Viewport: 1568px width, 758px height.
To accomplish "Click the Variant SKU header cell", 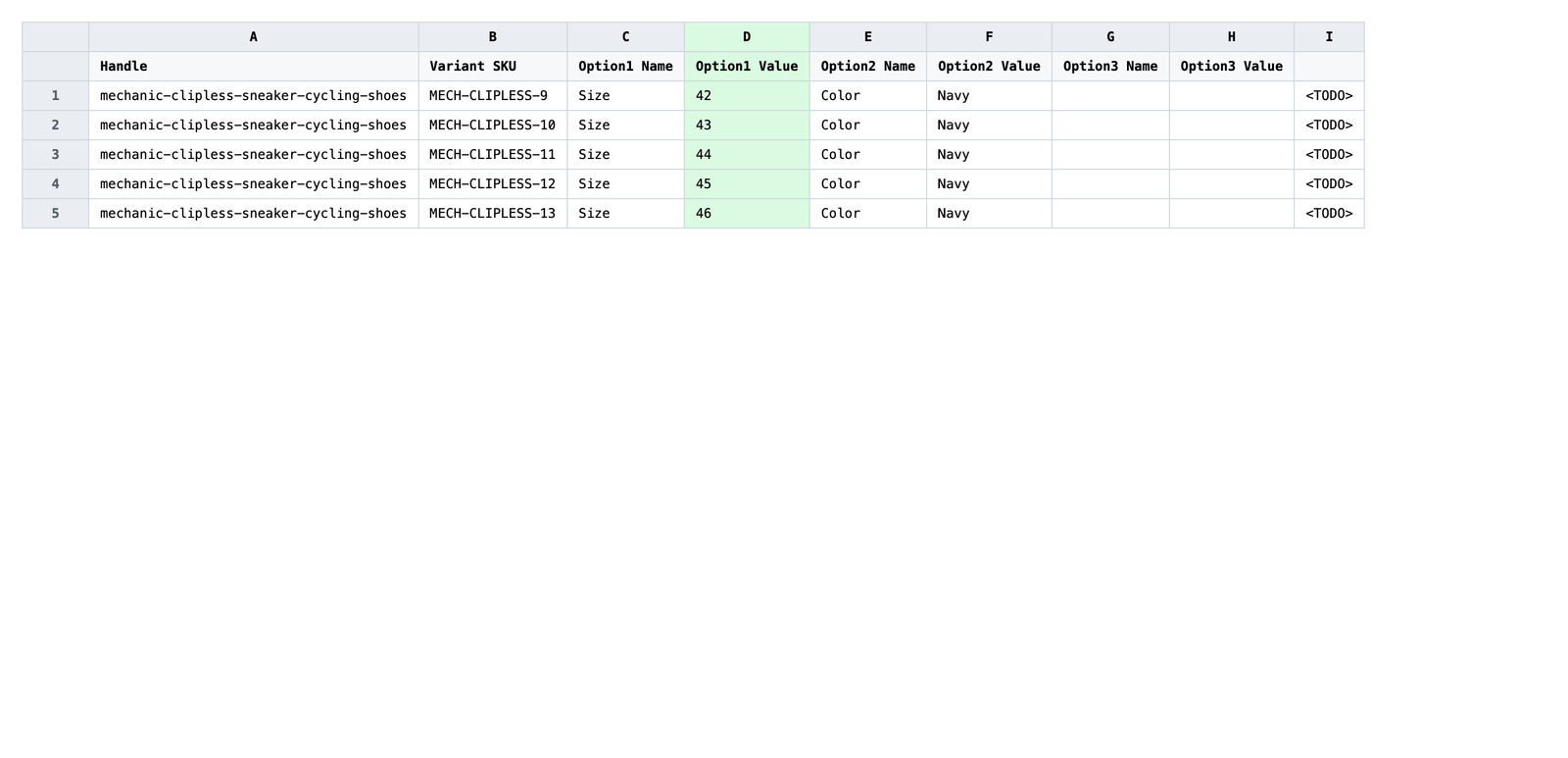I will pyautogui.click(x=493, y=67).
